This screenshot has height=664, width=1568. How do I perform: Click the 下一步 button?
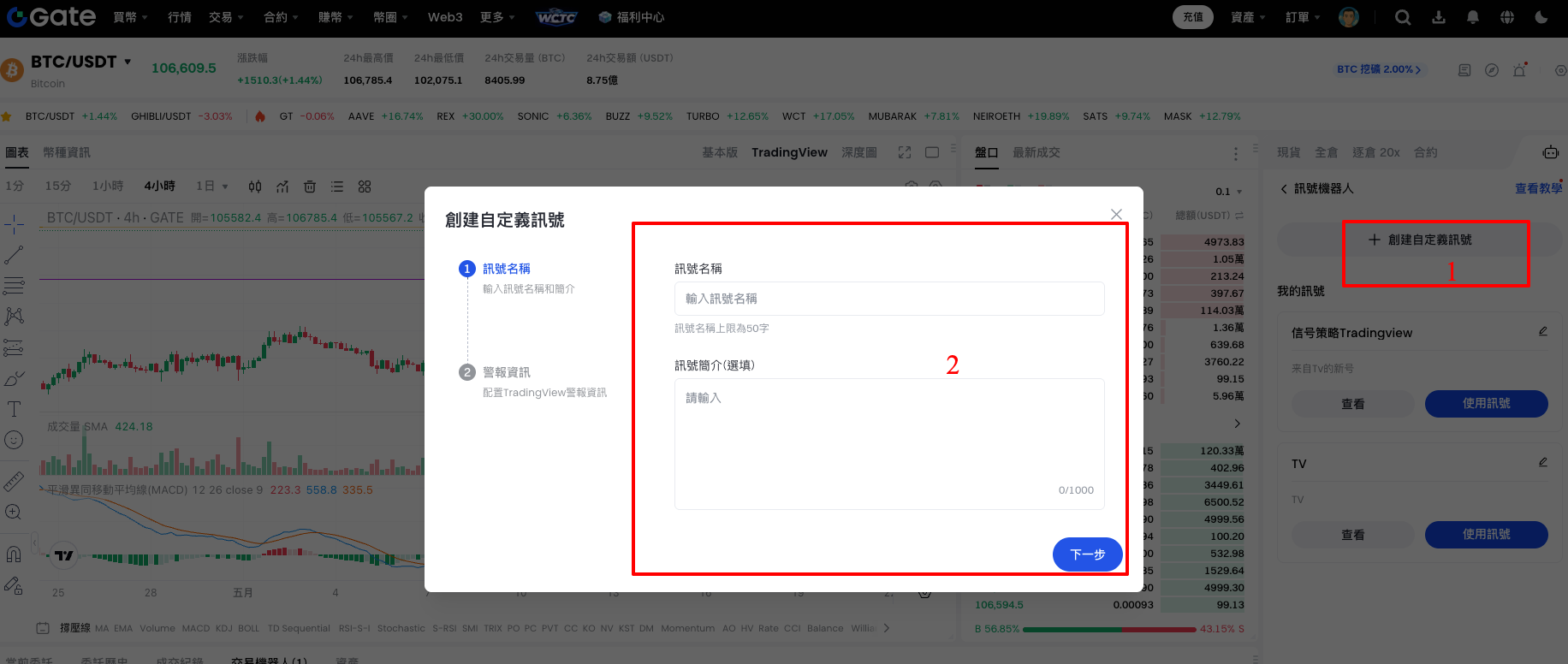1087,554
